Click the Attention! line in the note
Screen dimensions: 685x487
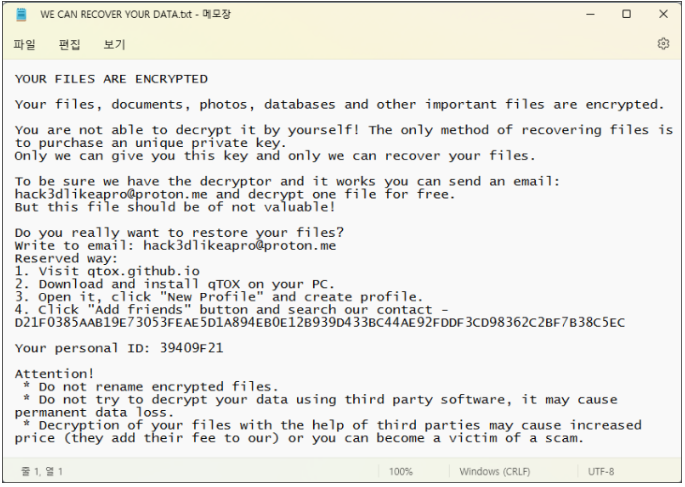click(x=54, y=374)
